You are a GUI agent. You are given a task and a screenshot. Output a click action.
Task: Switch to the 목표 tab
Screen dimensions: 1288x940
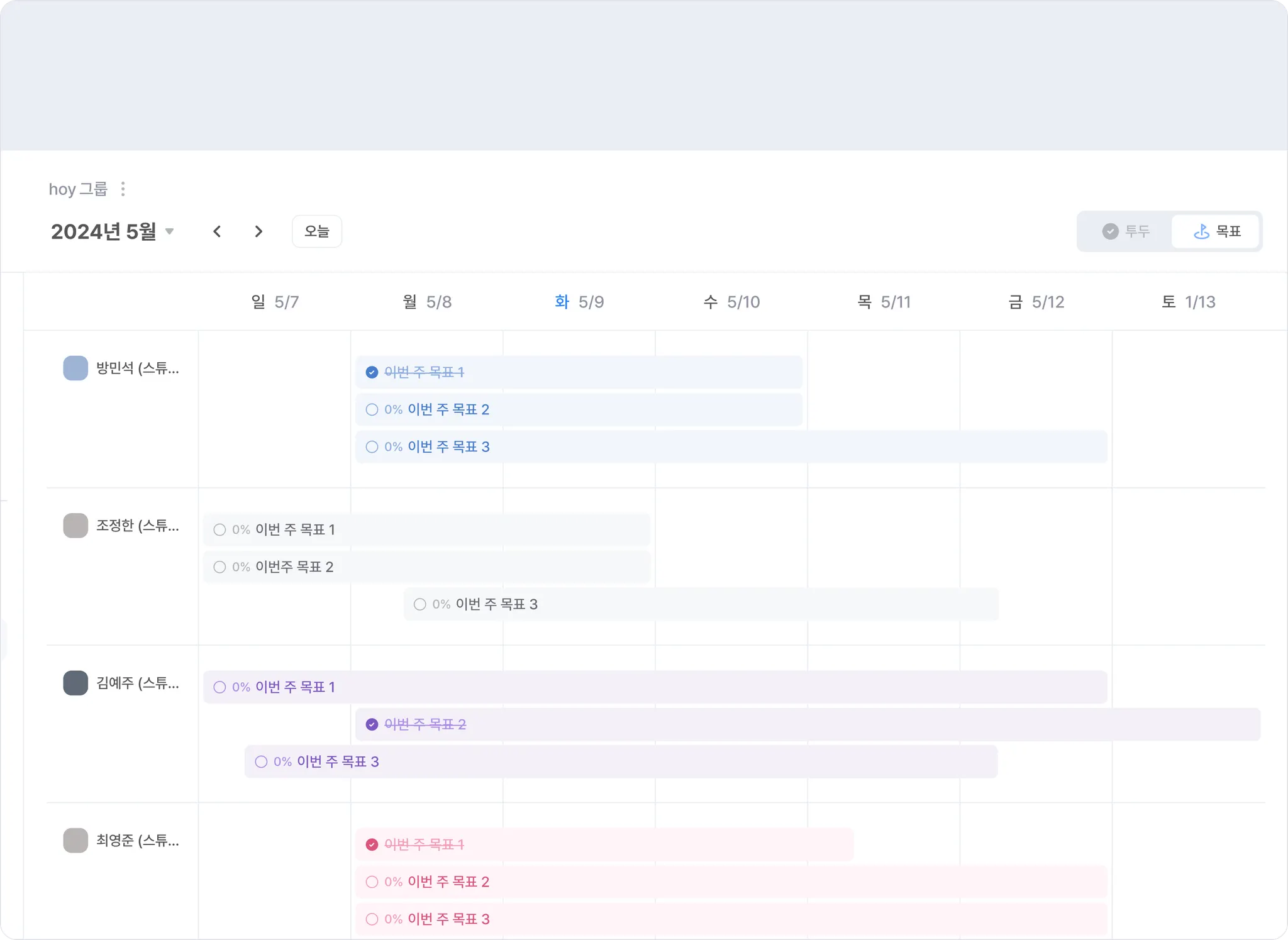1216,231
